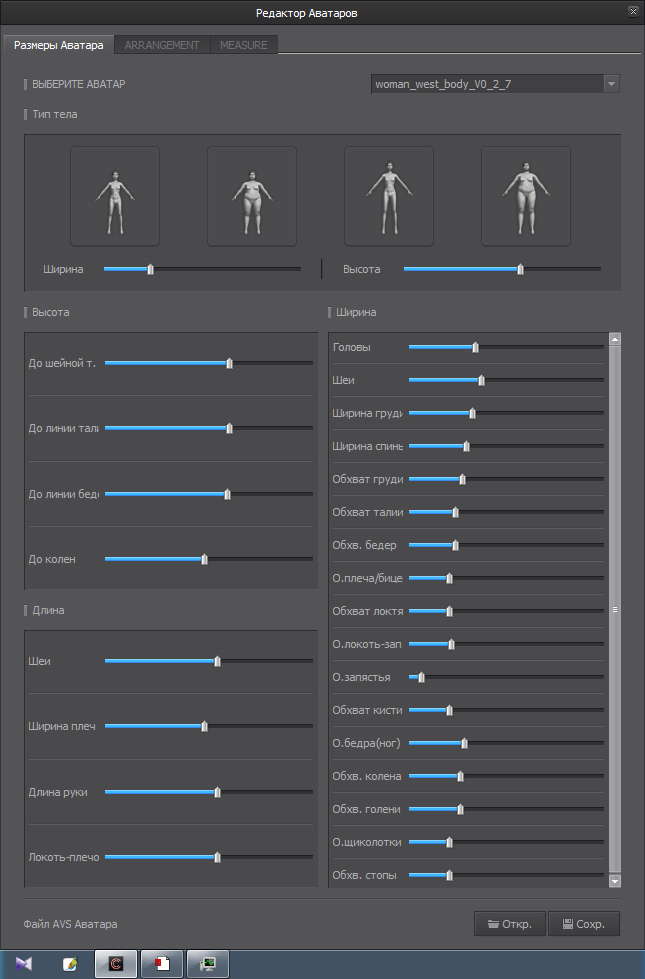Click the Длина руки slider handle
The width and height of the screenshot is (645, 979).
point(217,792)
